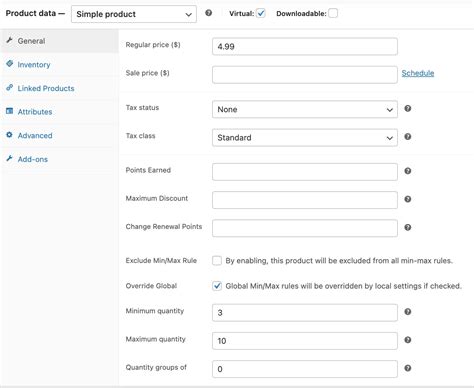Click the Quantity groups of field

(305, 369)
